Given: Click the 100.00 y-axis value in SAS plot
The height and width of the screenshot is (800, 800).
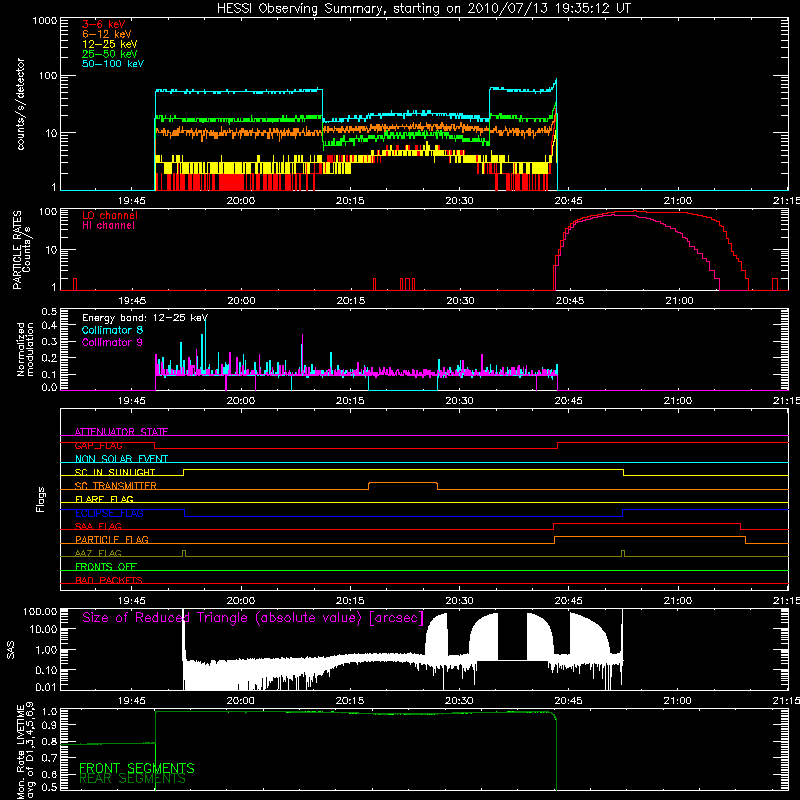Looking at the screenshot, I should [40, 612].
